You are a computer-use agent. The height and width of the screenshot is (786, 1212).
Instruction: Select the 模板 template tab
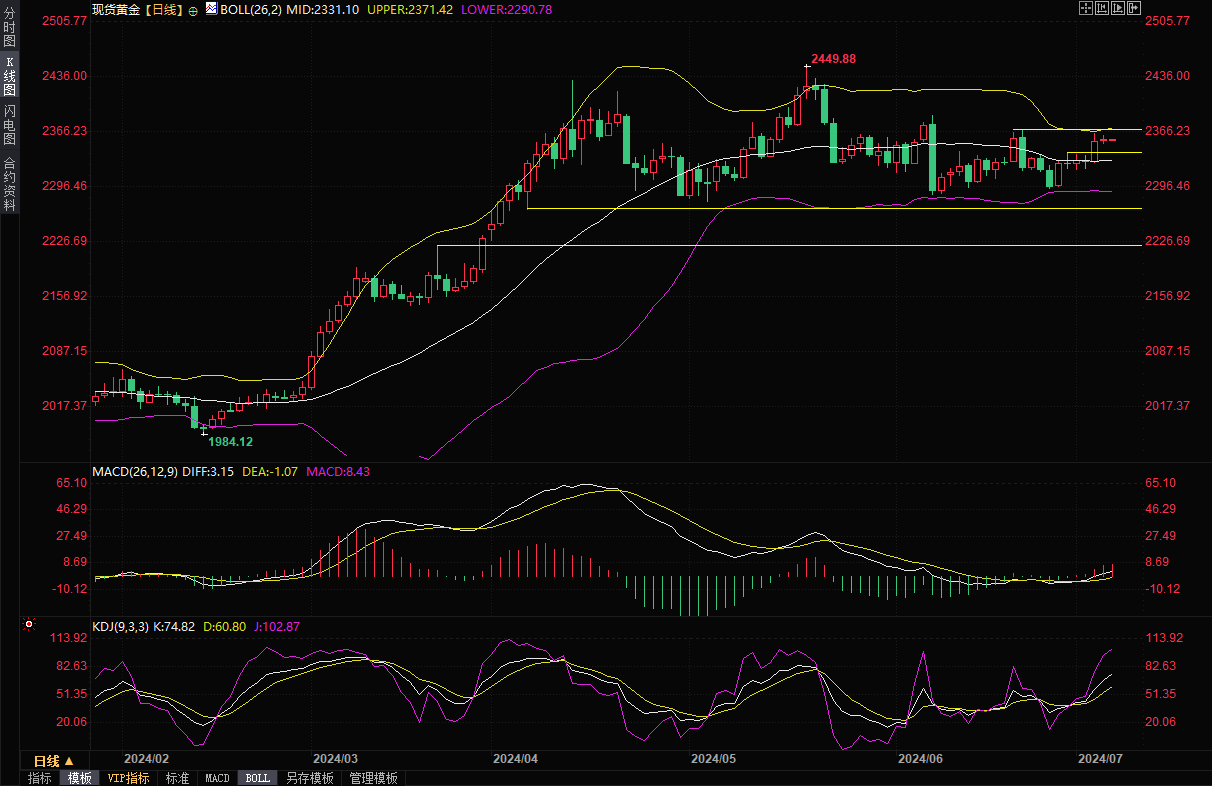point(80,778)
